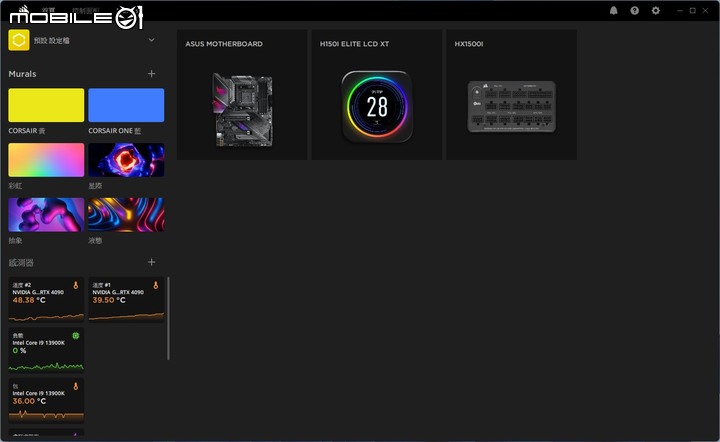Open the 48.38 °C RTX 4090 sensor tile
Screen dimensions: 720x442
point(46,299)
